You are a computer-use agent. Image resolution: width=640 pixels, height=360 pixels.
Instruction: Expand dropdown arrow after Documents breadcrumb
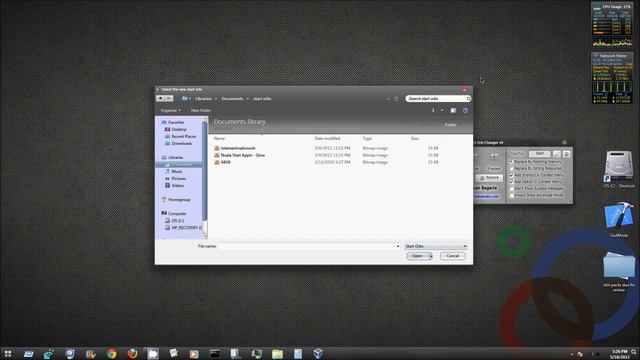(248, 99)
